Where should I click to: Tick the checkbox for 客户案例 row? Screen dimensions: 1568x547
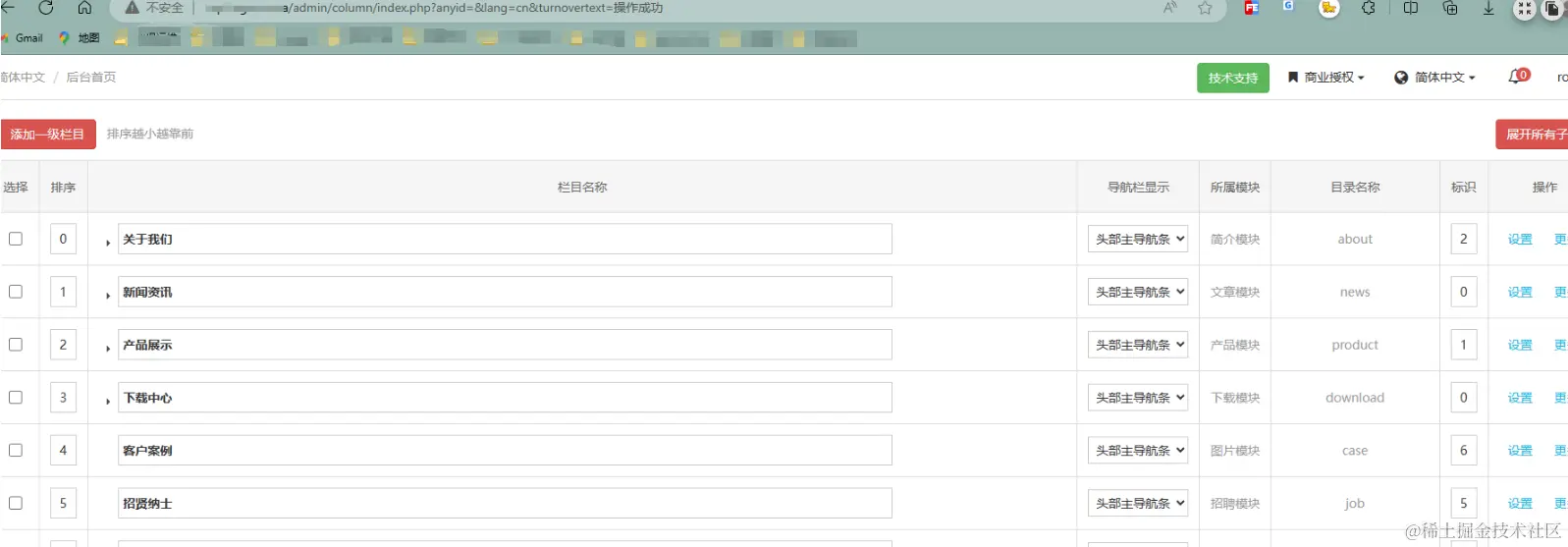coord(16,450)
